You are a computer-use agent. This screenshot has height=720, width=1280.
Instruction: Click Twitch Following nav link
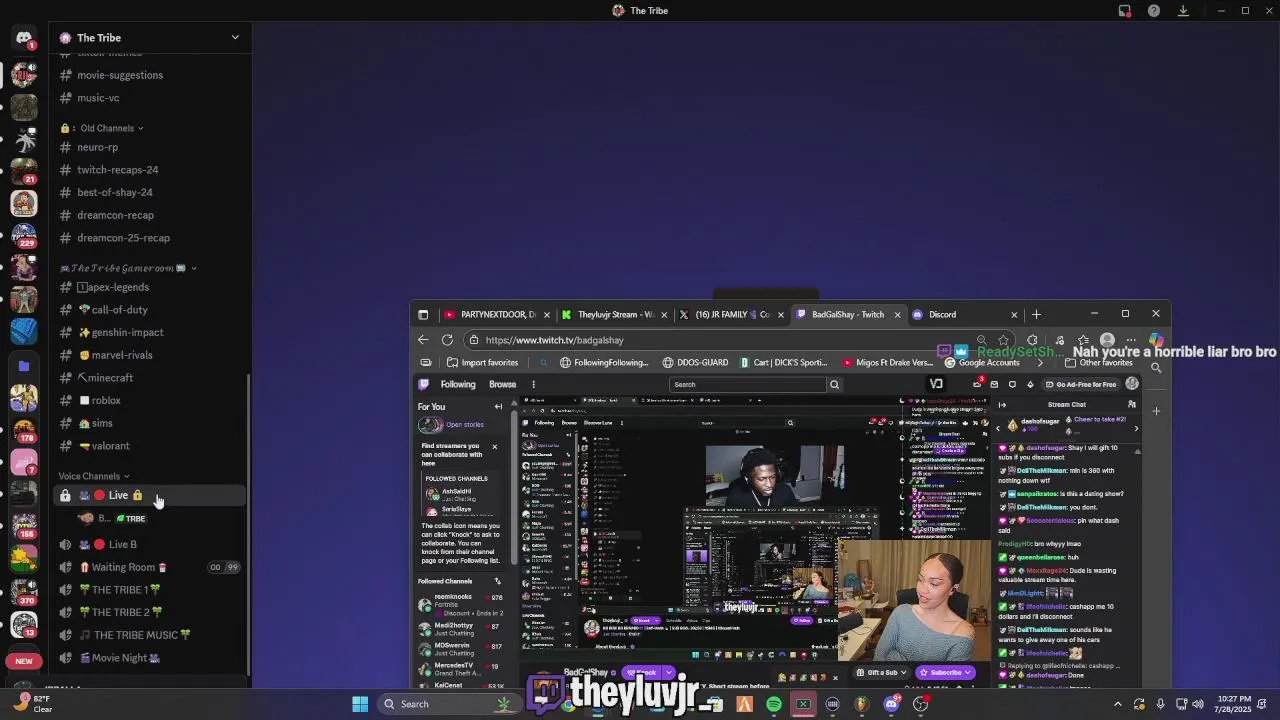(x=458, y=384)
